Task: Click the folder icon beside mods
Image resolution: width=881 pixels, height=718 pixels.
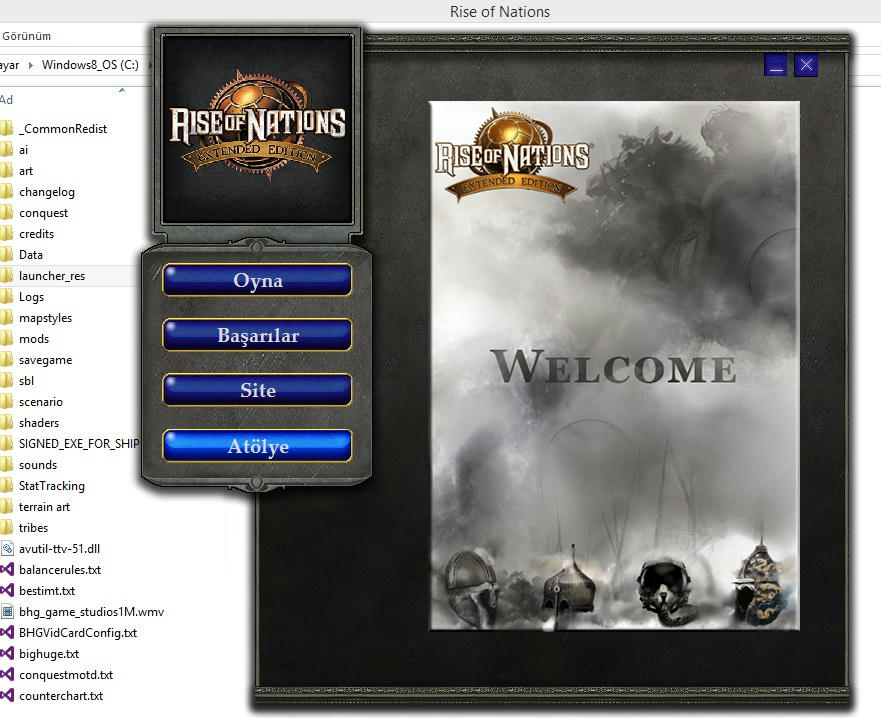Action: [6, 338]
